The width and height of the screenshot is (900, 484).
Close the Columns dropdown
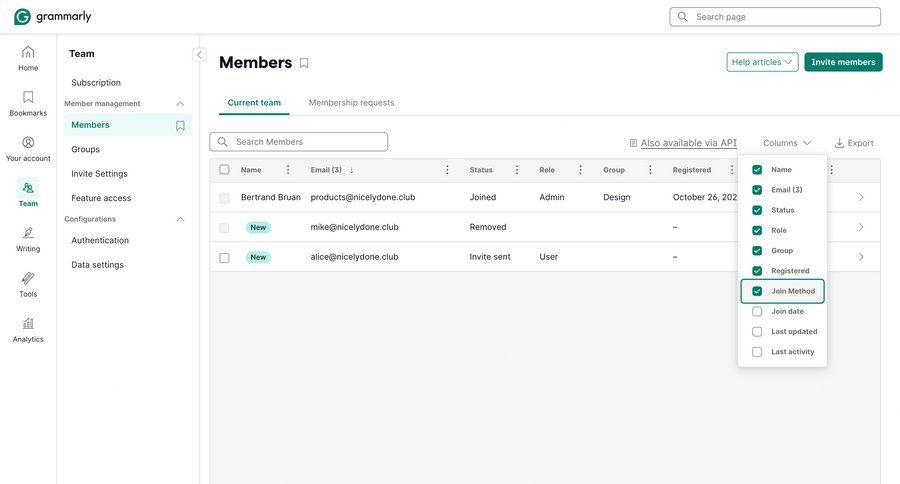coord(787,143)
